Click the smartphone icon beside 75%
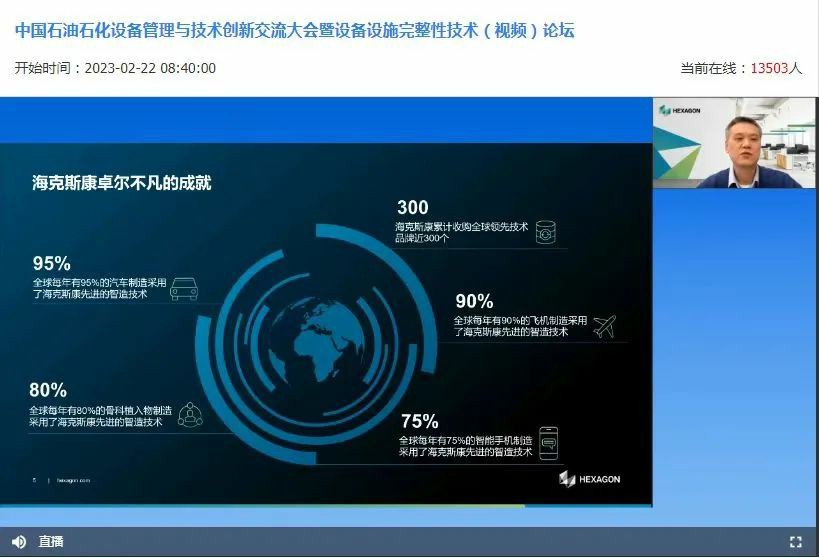Screen dimensions: 819x558 [x=547, y=442]
